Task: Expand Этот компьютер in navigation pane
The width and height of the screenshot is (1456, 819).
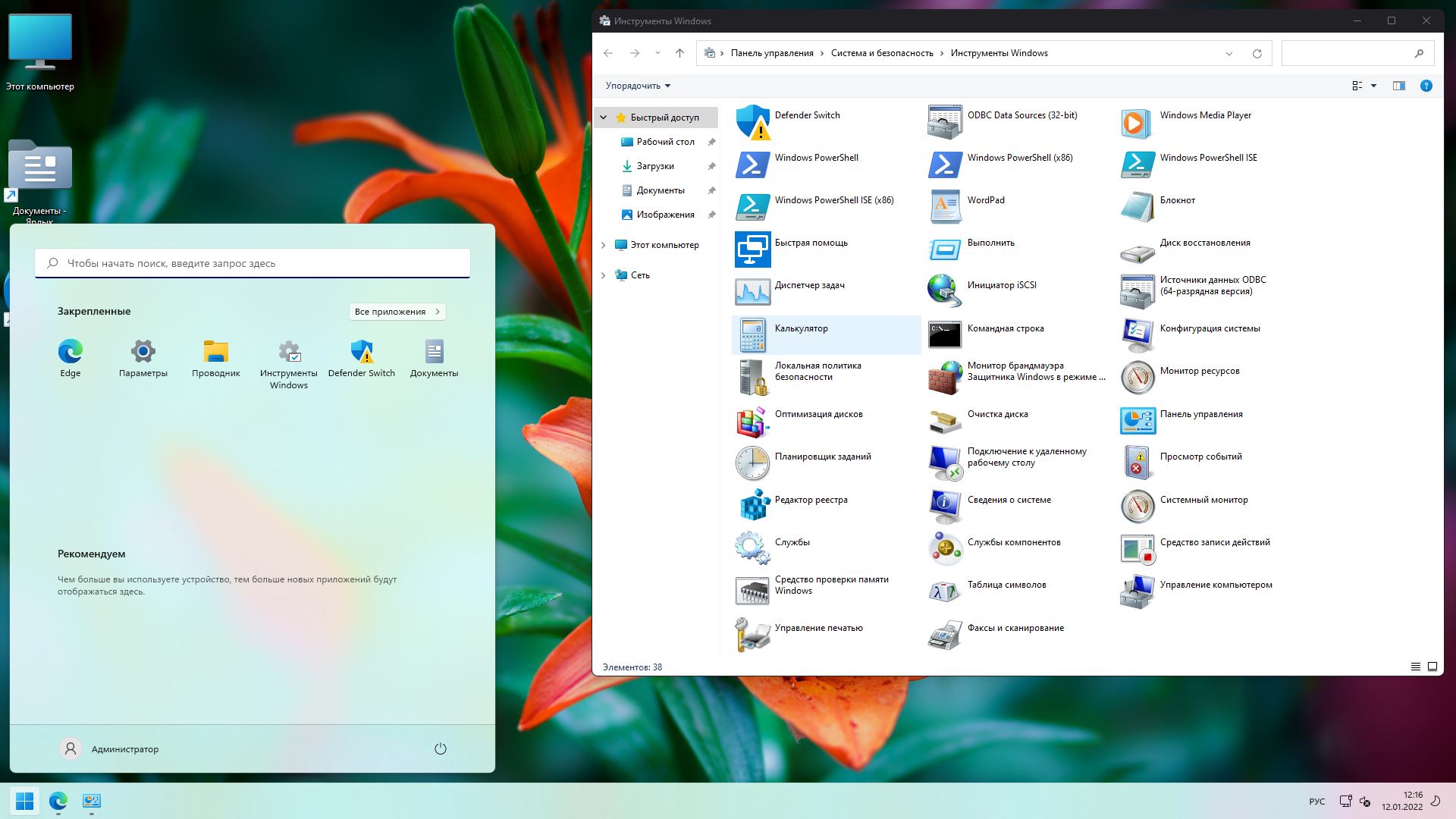Action: pos(604,245)
